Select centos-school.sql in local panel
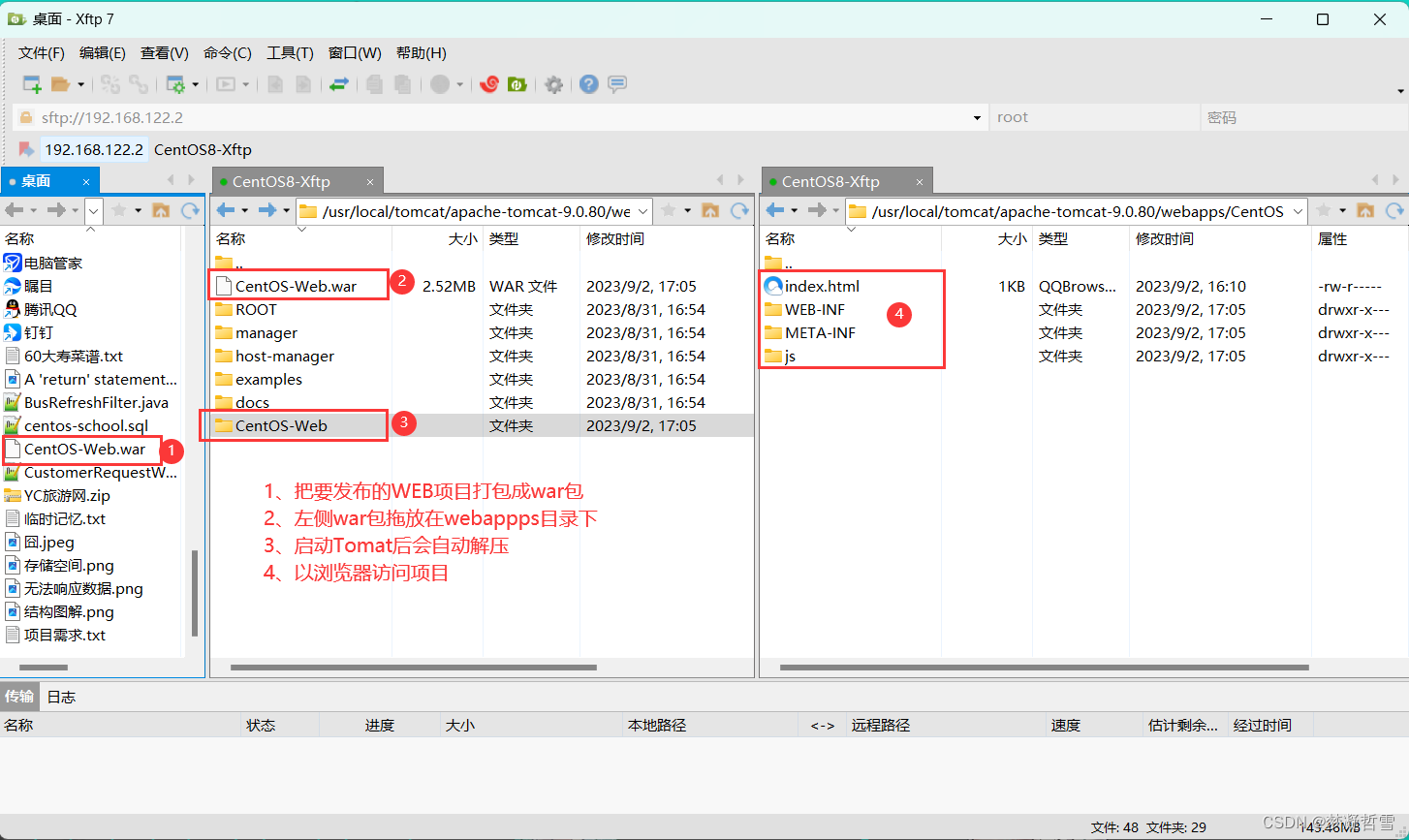Screen dimensions: 1409x840 click(86, 426)
